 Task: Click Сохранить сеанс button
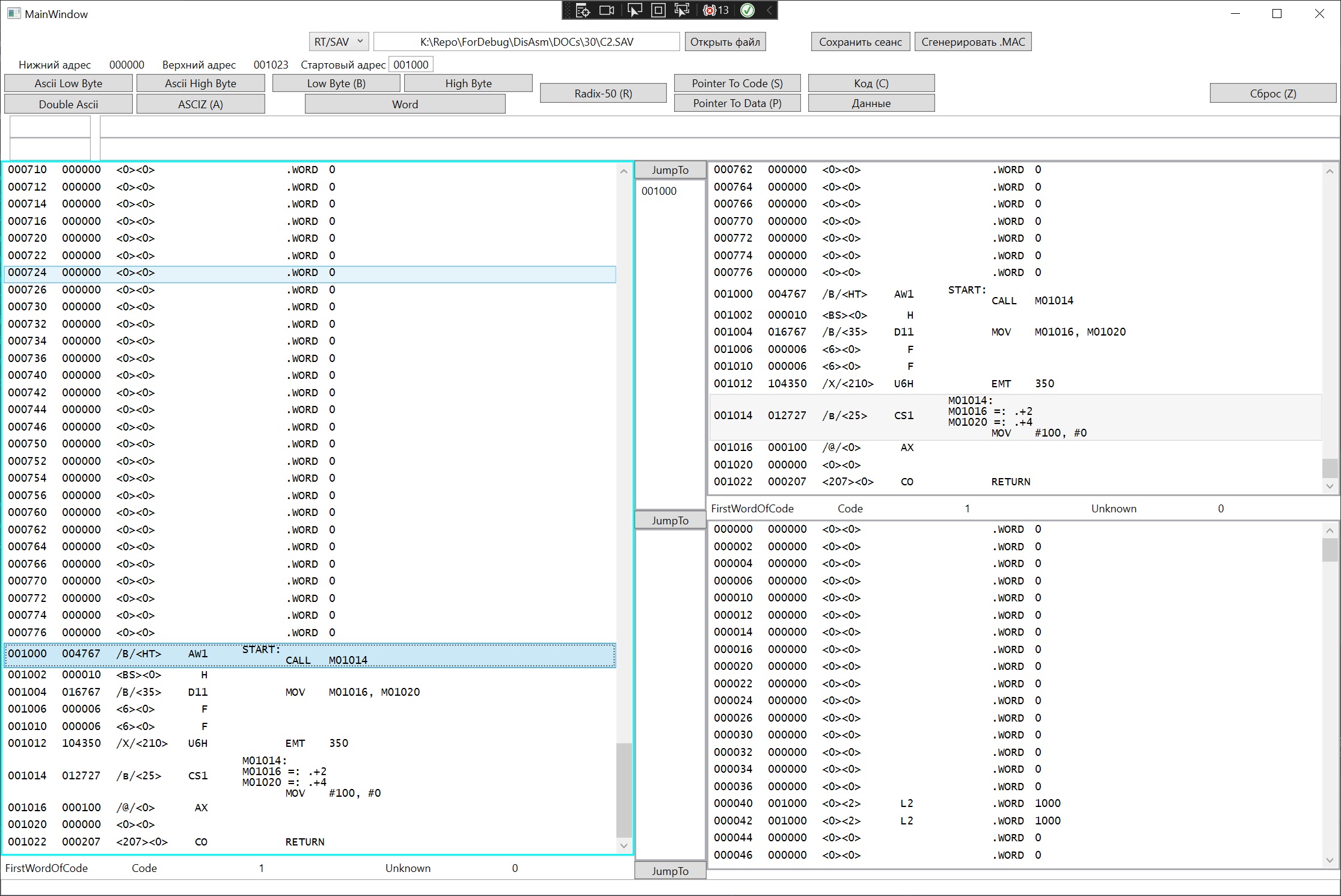(860, 41)
